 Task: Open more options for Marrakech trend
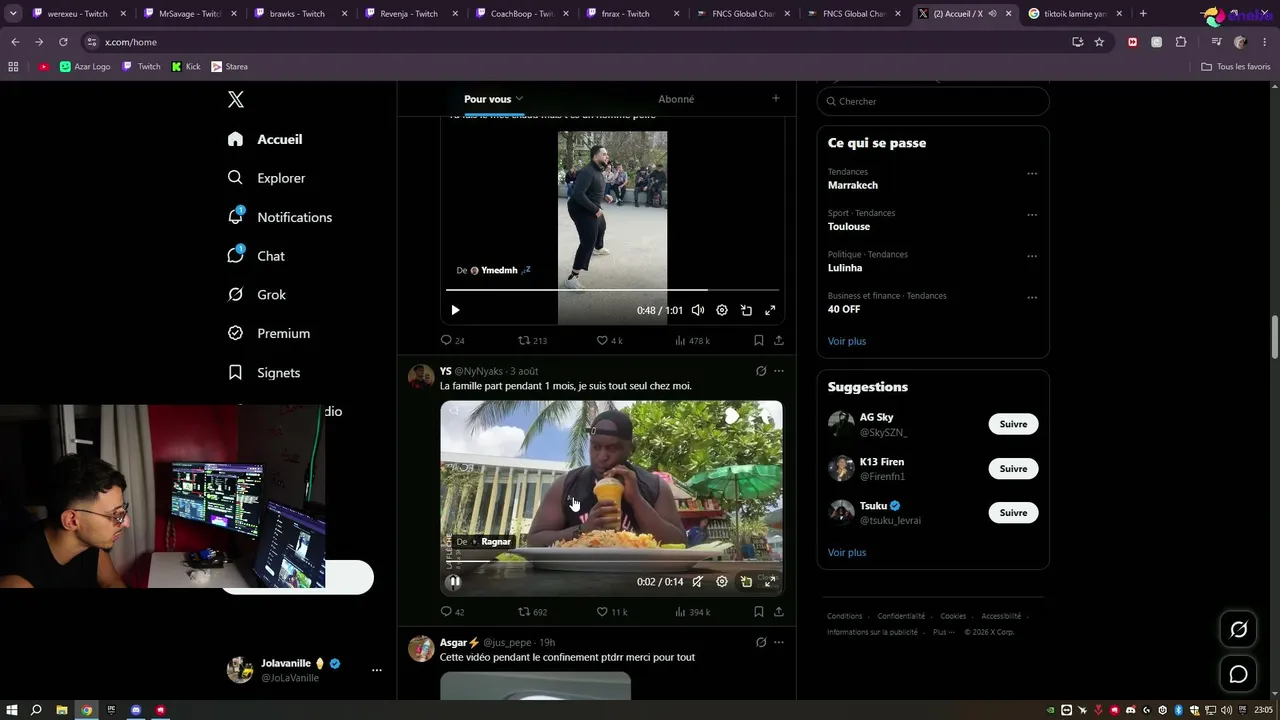coord(1032,174)
